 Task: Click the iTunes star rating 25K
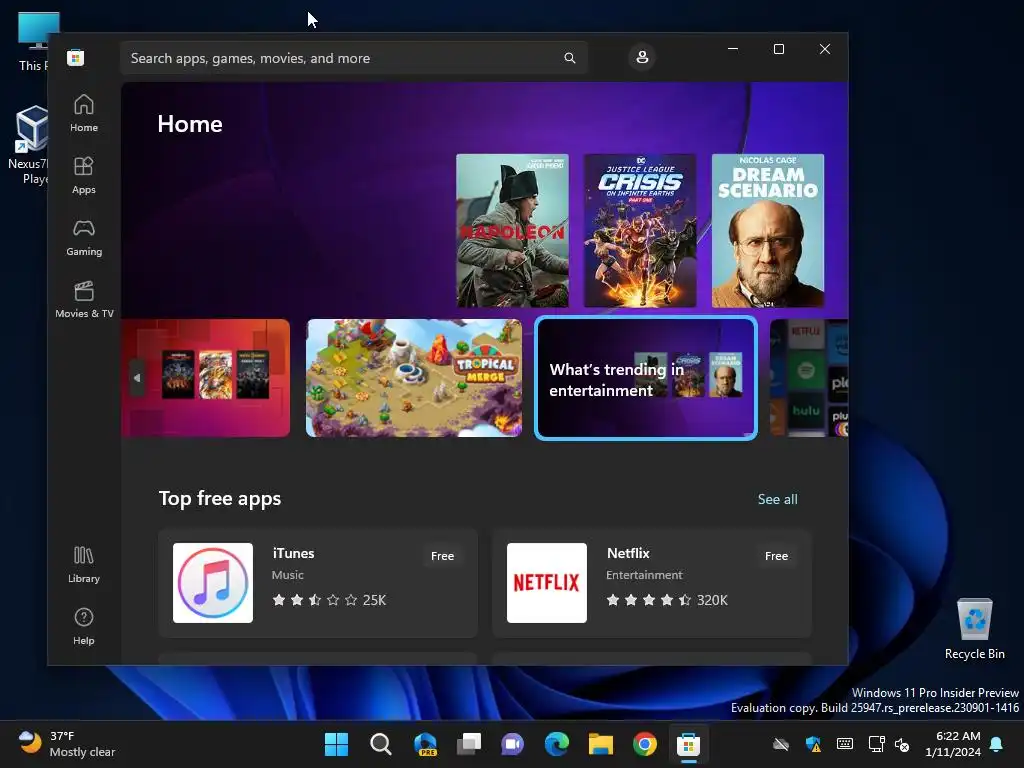[329, 600]
